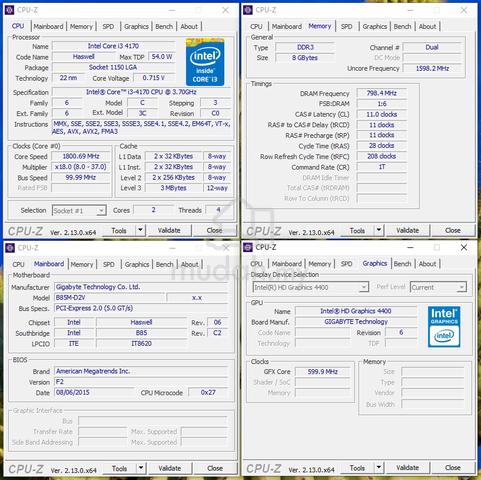The height and width of the screenshot is (480, 481).
Task: Click the CPU-Z app icon in the Mainboard window title bar
Action: (x=10, y=248)
